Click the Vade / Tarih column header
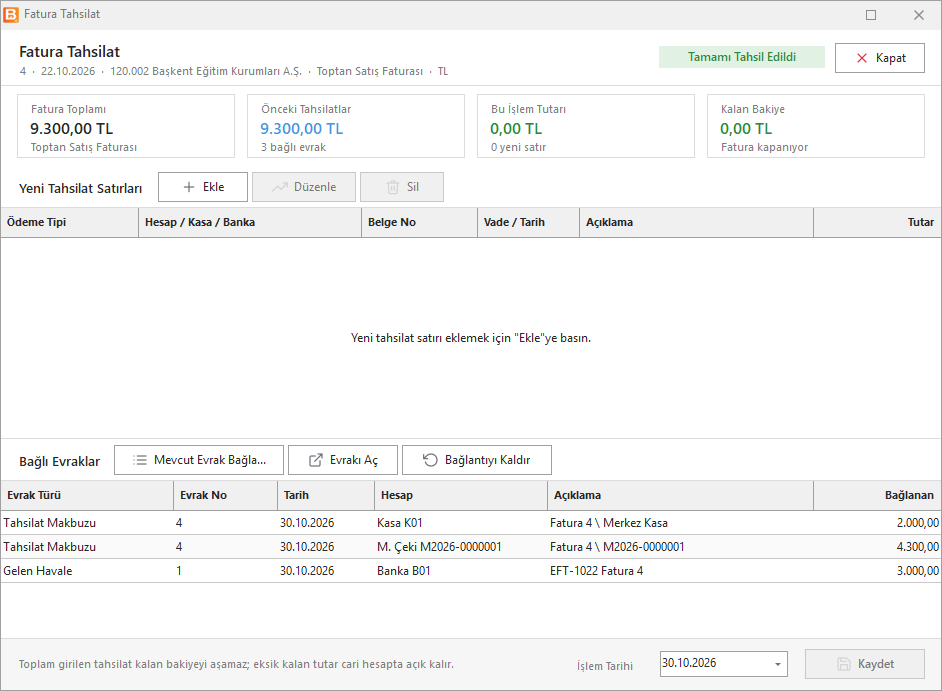 pos(529,222)
